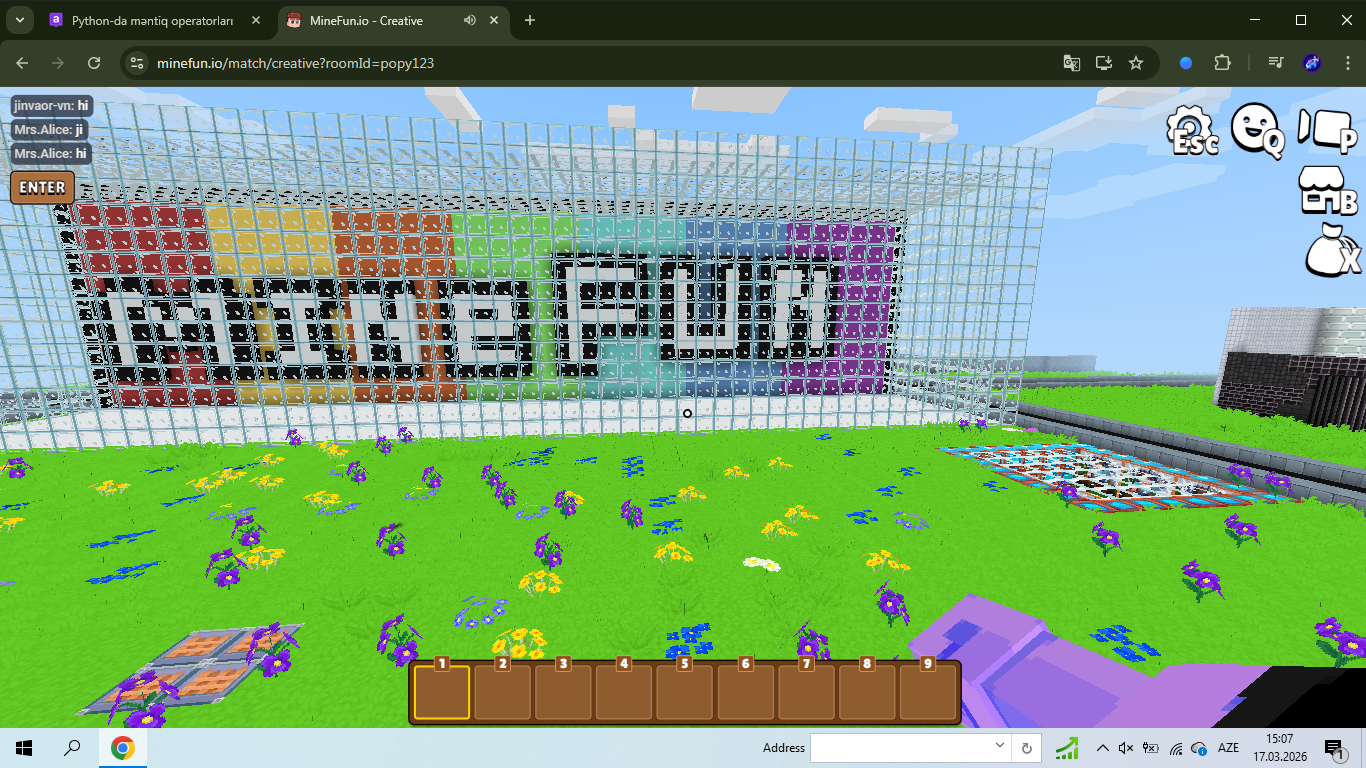Screen dimensions: 1366x768
Task: Open the shop (B) store icon
Action: pos(1326,190)
